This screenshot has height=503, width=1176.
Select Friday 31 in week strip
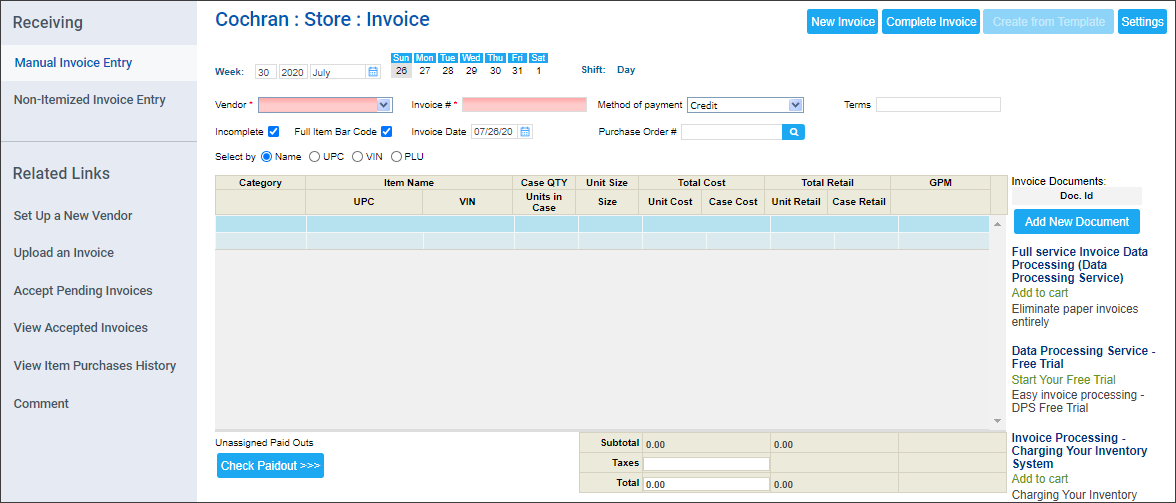[517, 70]
